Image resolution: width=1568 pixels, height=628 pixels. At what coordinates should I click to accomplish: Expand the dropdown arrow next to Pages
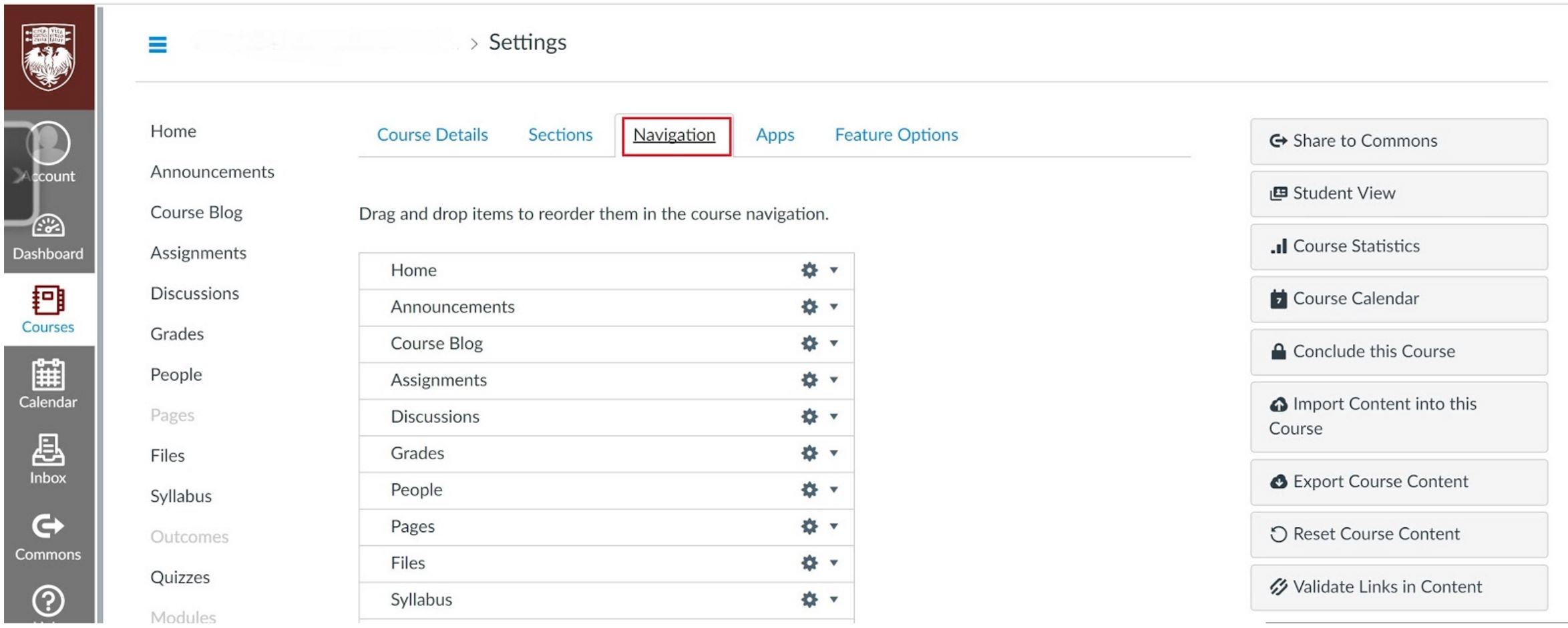tap(833, 527)
